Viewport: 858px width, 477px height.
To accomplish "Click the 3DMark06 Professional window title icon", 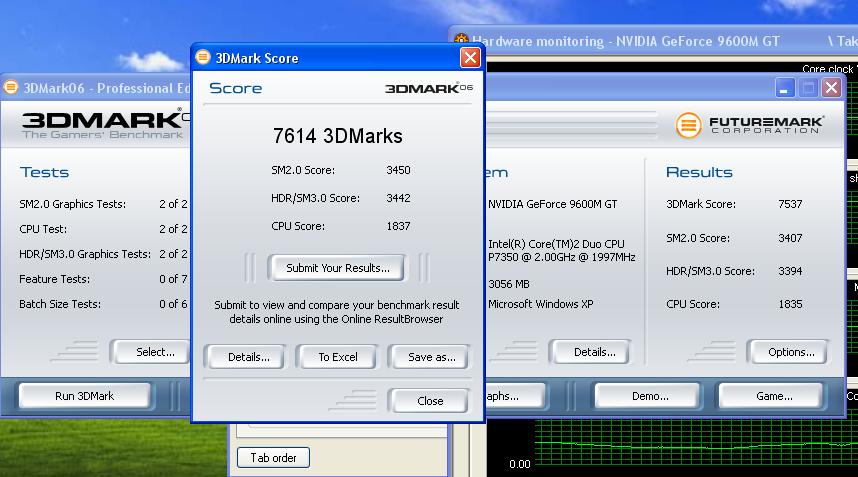I will (x=11, y=87).
